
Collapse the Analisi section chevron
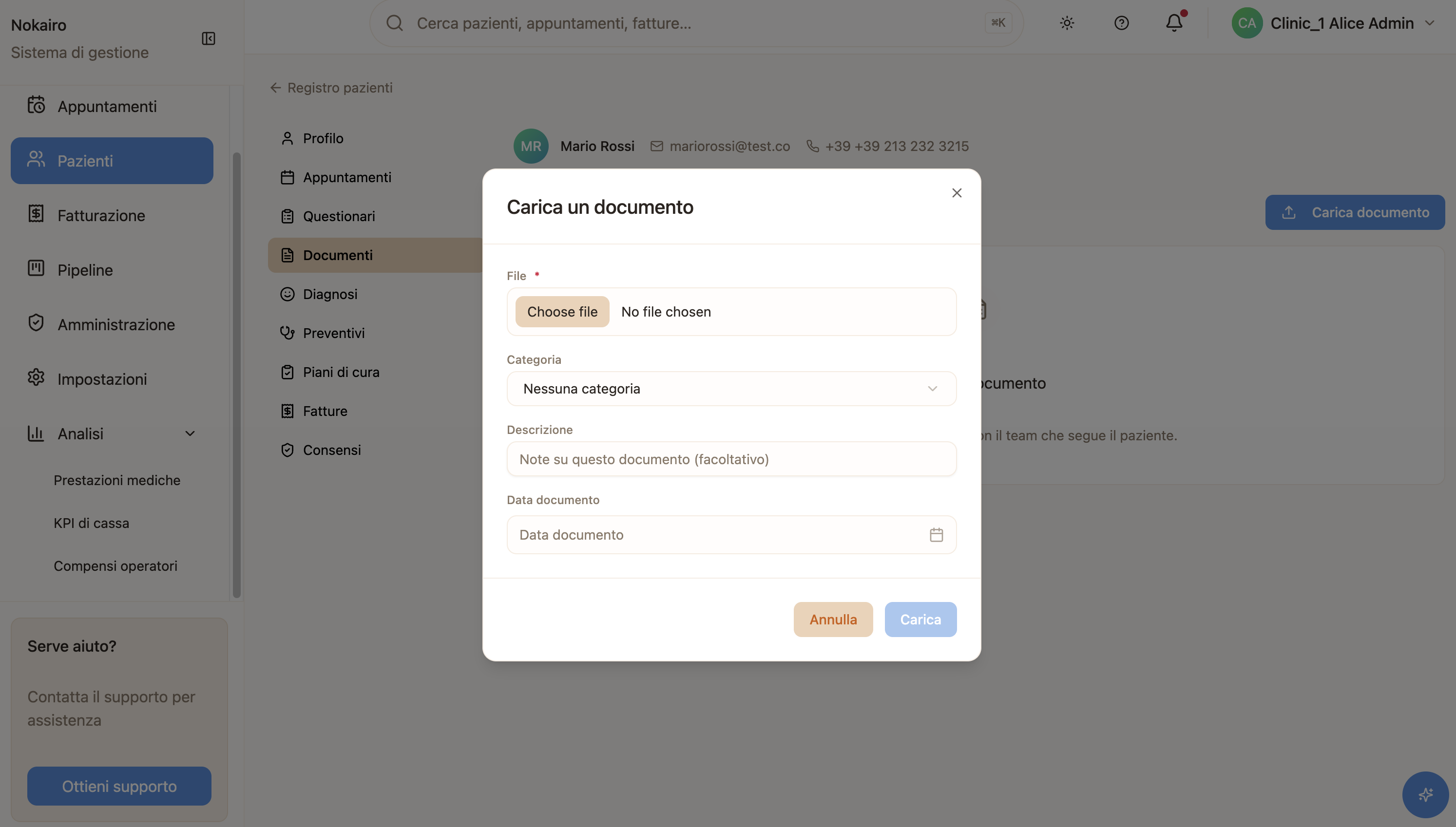click(190, 433)
